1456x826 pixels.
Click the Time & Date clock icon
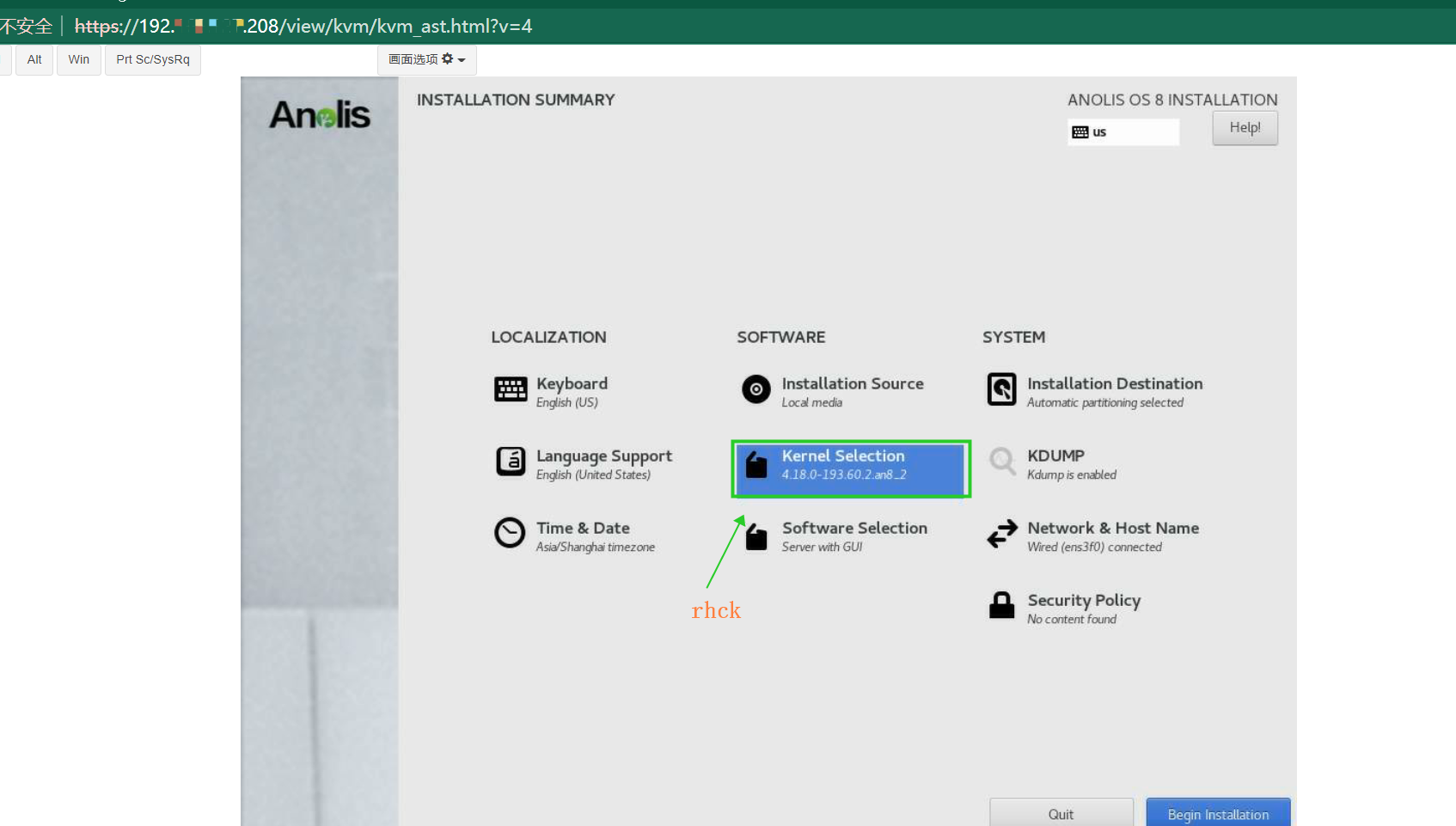[x=510, y=533]
